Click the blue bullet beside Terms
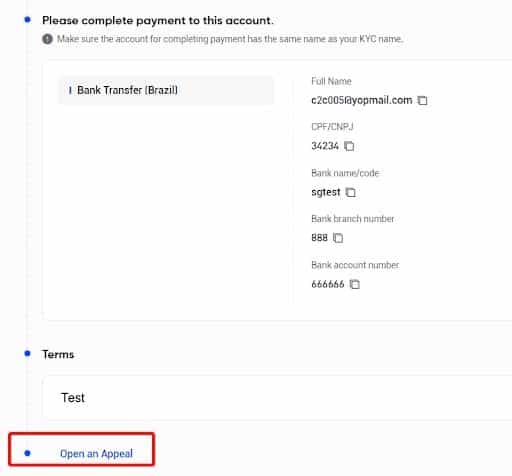The image size is (512, 476). [28, 353]
